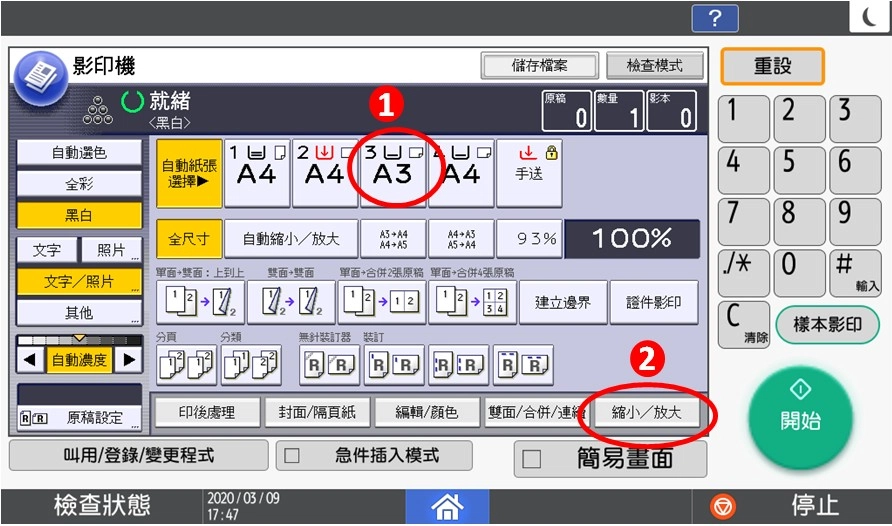892x526 pixels.
Task: Select the two-staple left side icon
Action: (x=459, y=365)
